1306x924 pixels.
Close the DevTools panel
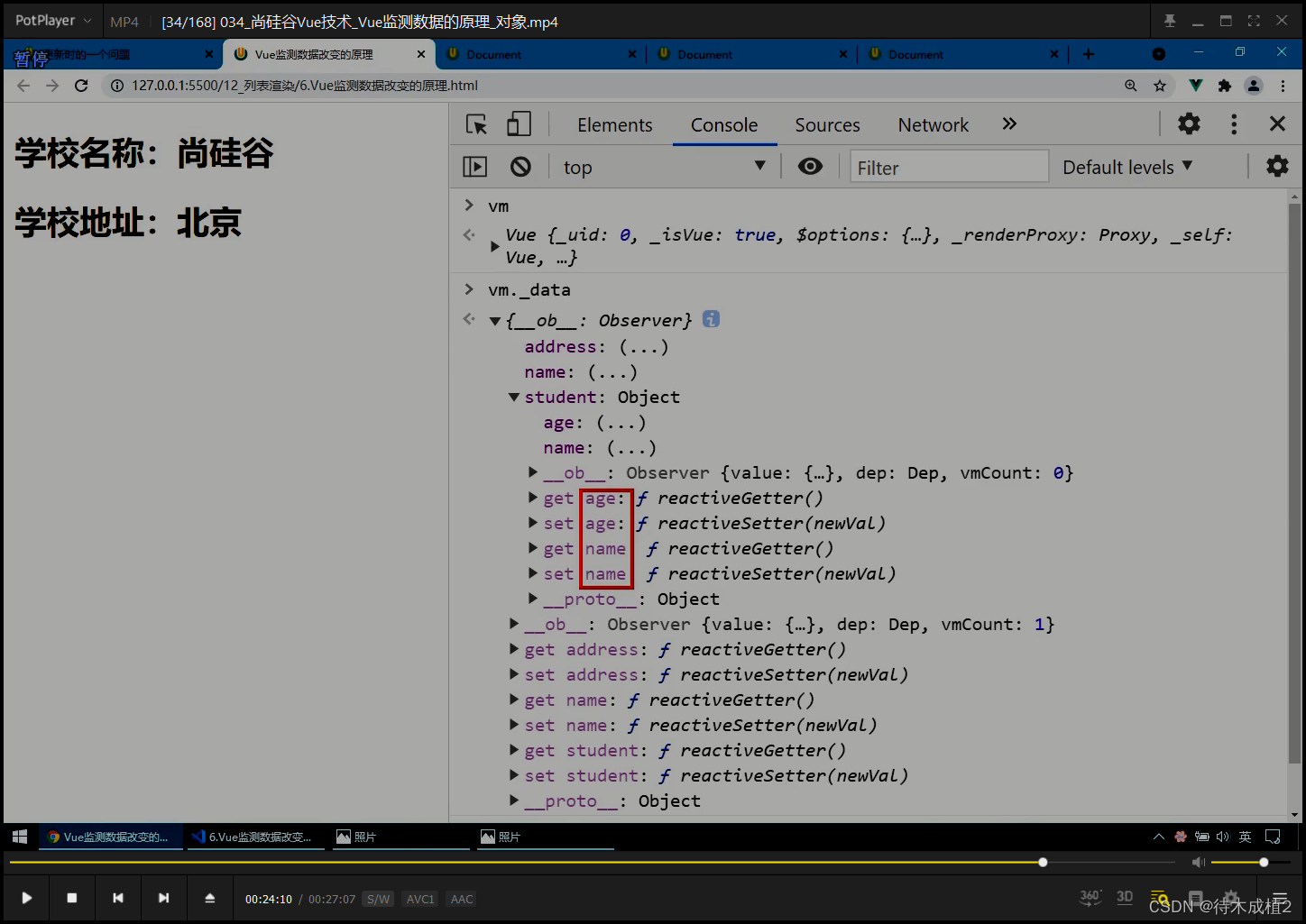coord(1277,124)
